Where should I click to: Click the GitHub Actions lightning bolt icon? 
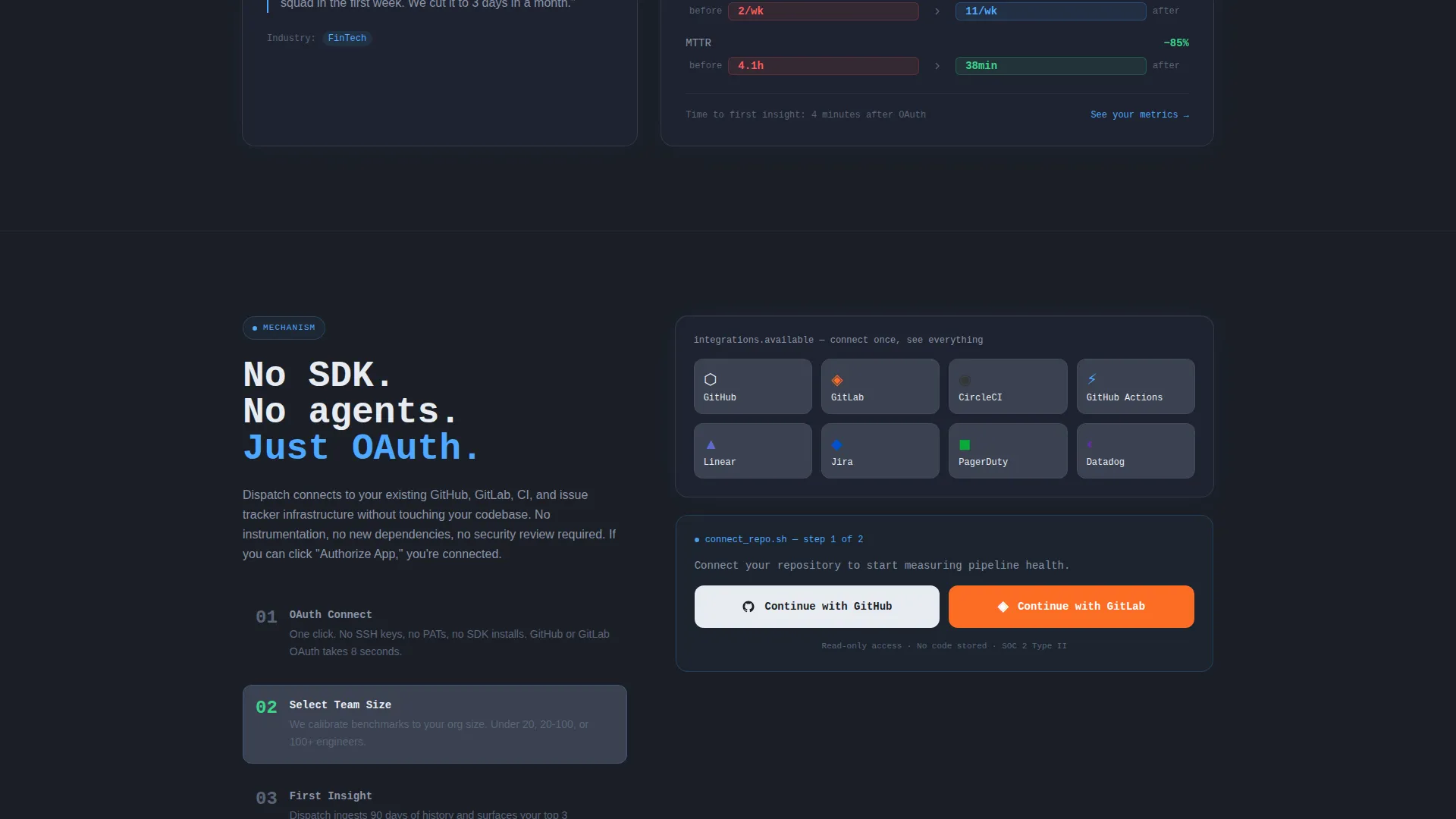click(x=1092, y=379)
